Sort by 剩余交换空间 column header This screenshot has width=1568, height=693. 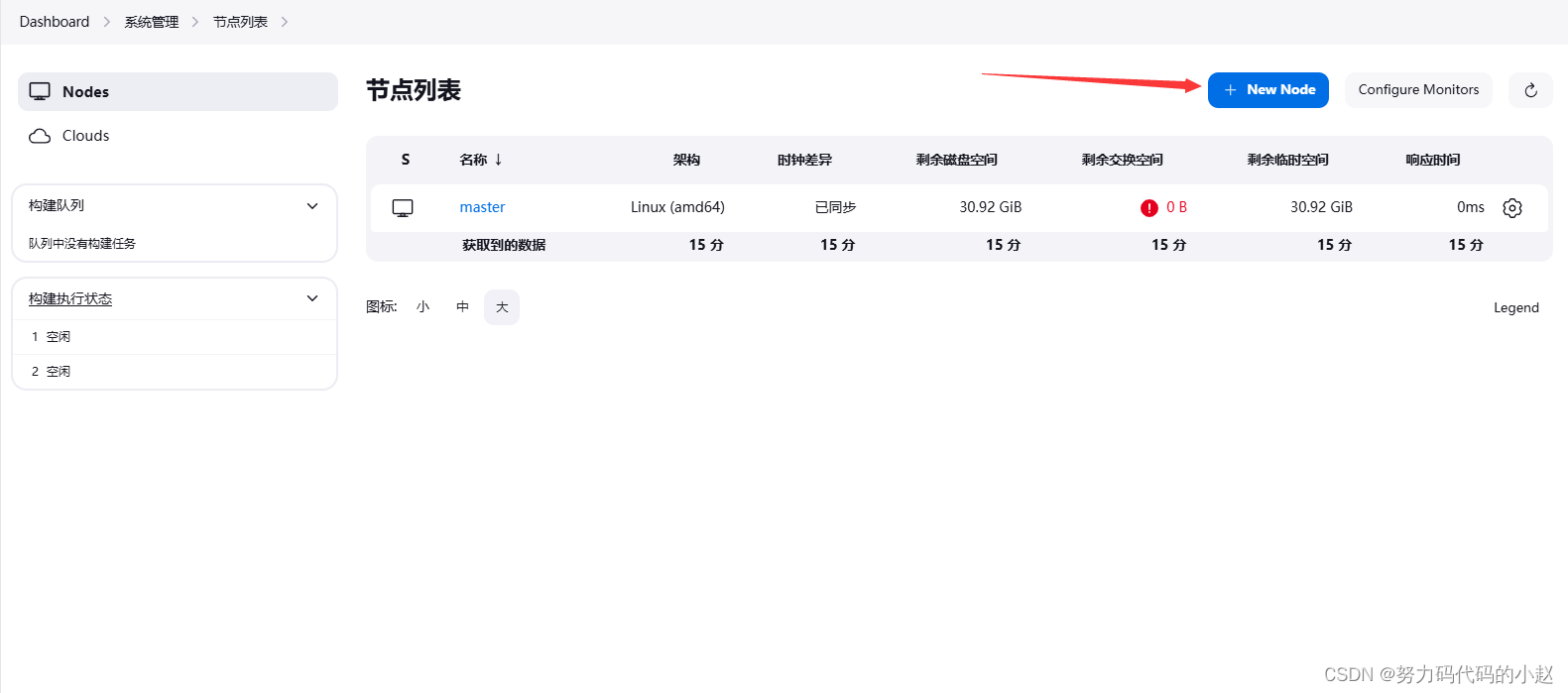click(1122, 160)
